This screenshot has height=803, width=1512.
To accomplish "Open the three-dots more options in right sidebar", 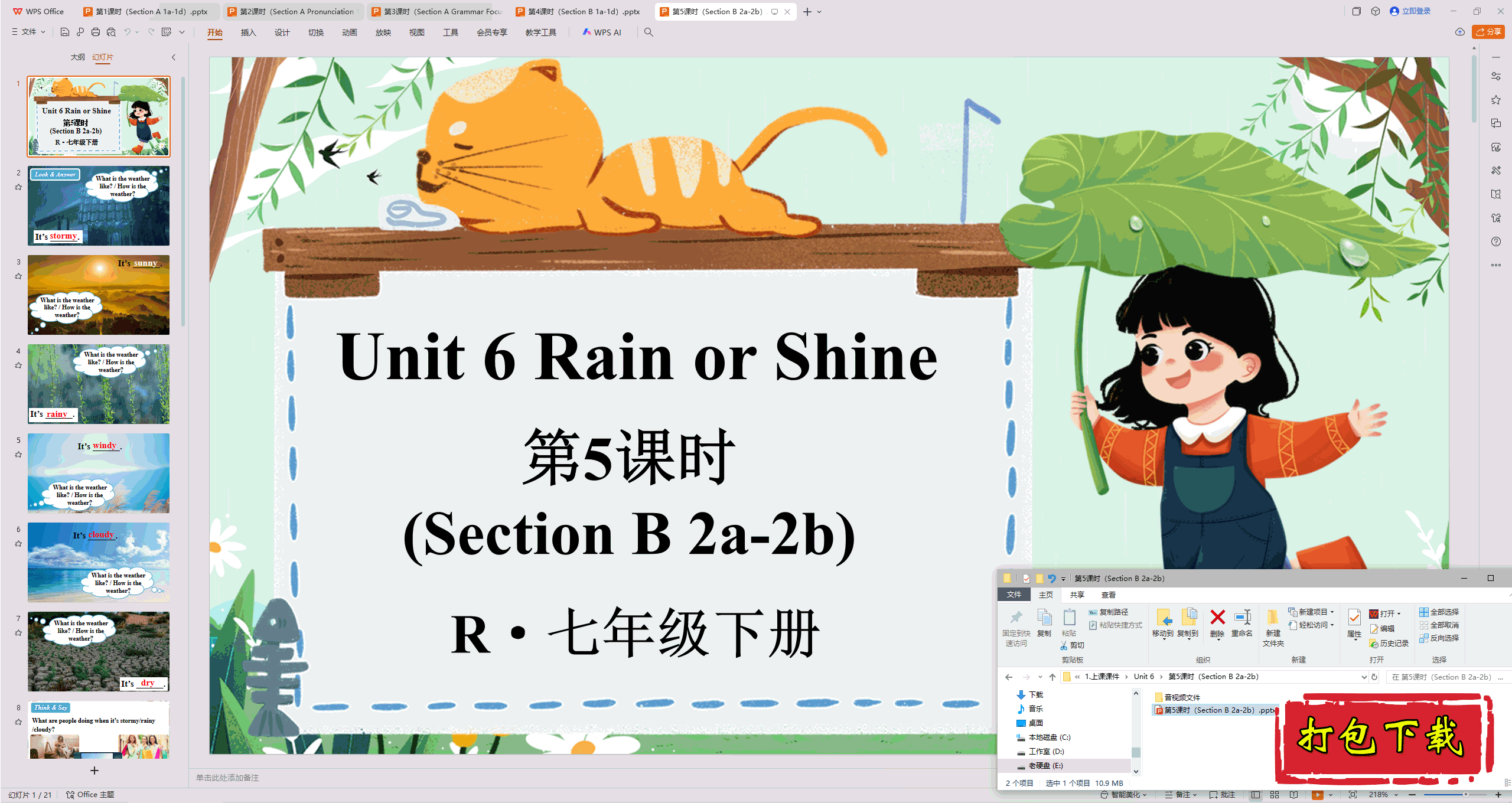I will click(1496, 265).
